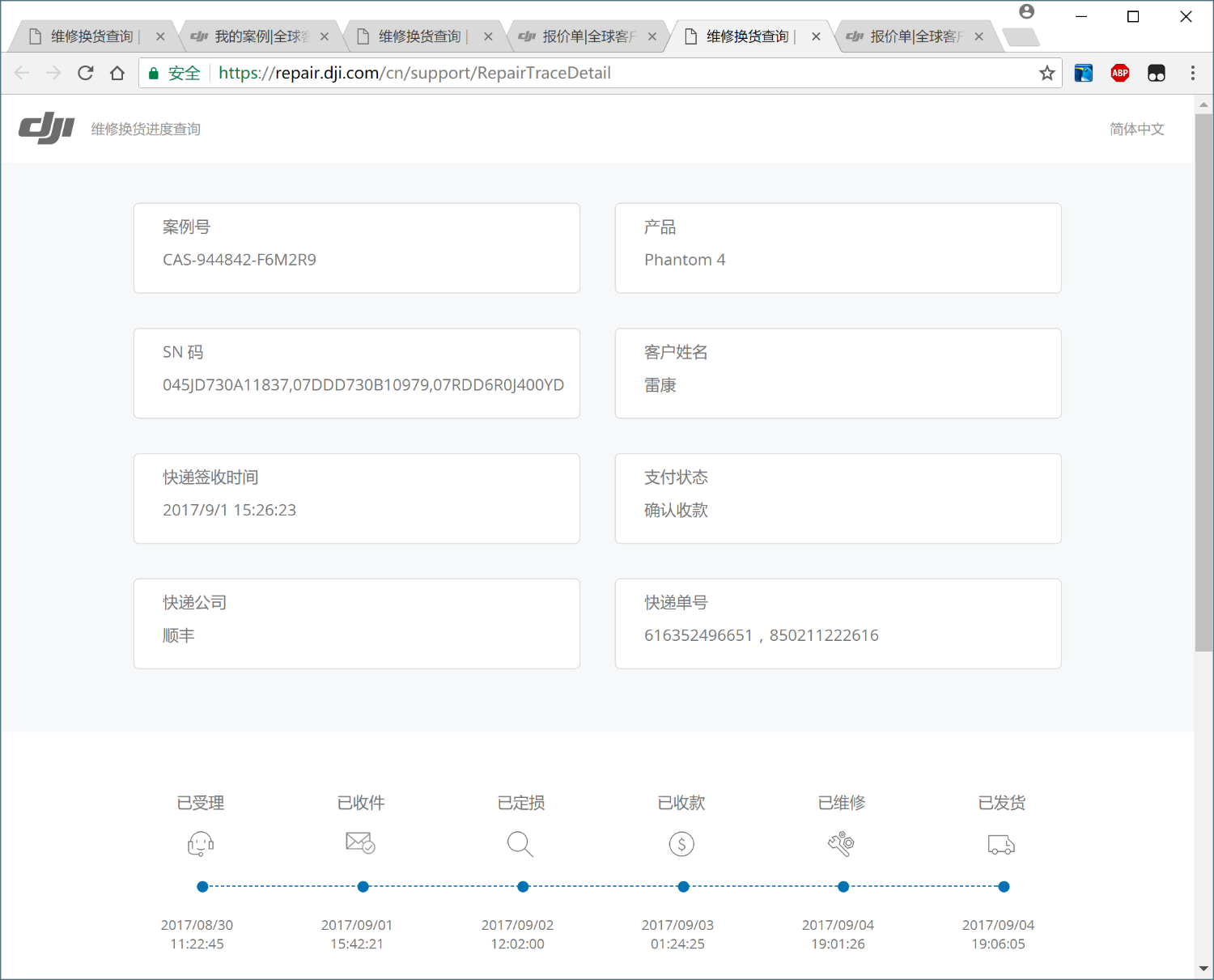The width and height of the screenshot is (1214, 980).
Task: Click the 已受理 stage label
Action: click(x=201, y=803)
